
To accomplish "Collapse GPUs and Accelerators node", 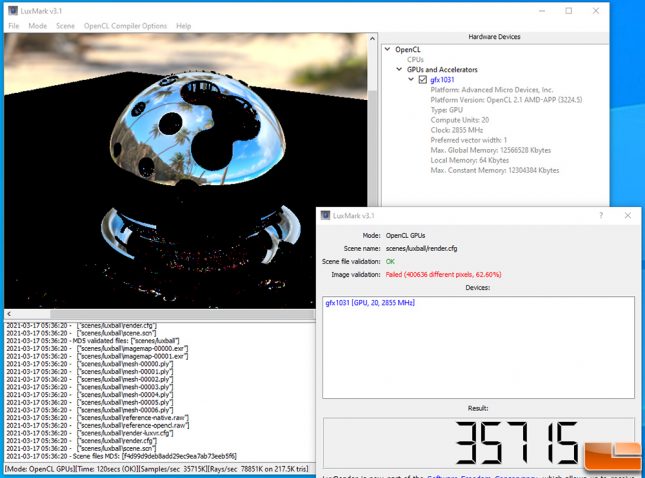I will [x=399, y=69].
